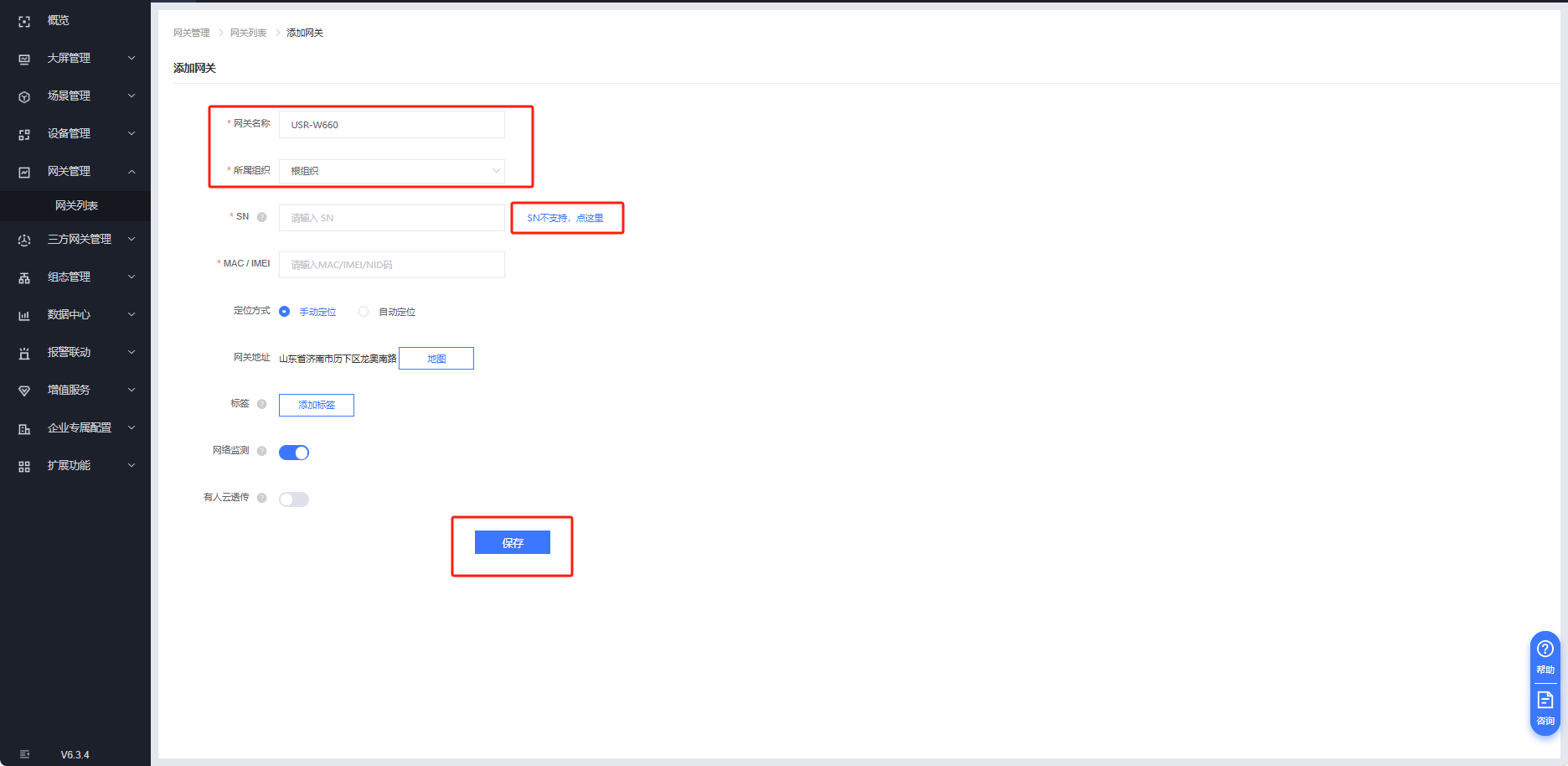Open the 帮助 help floating icon

click(x=1545, y=657)
